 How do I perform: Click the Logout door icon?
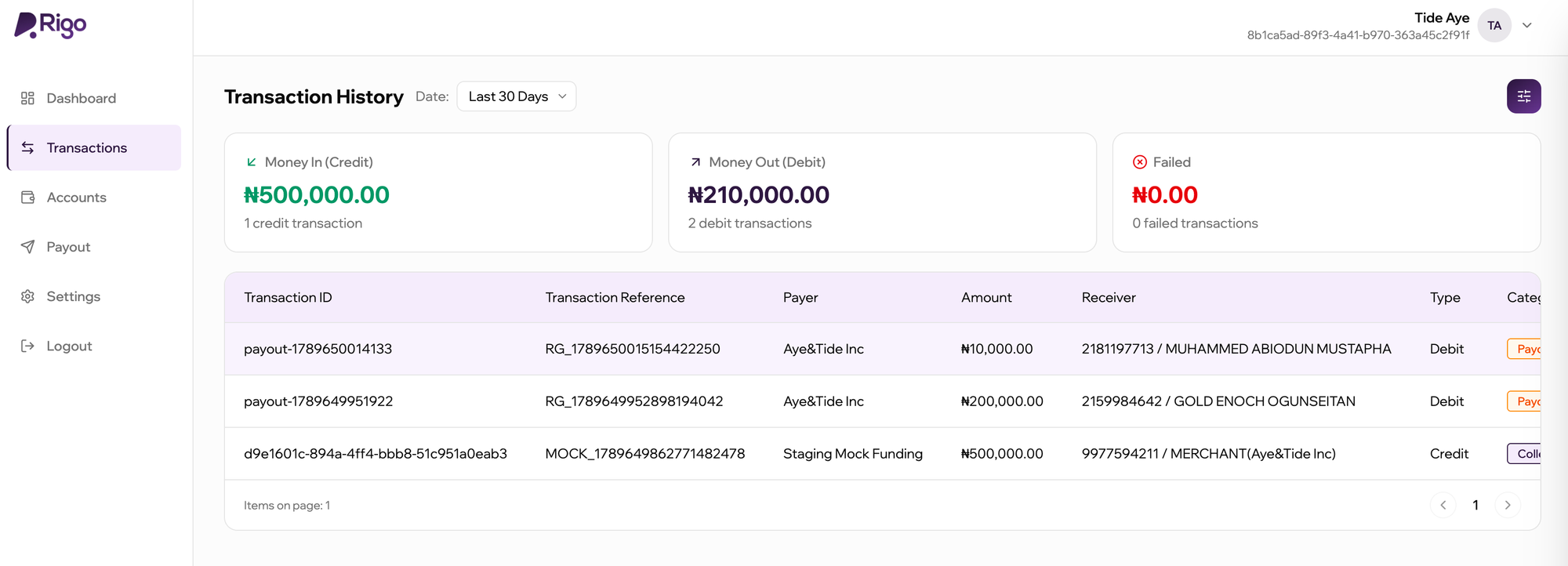click(x=27, y=346)
